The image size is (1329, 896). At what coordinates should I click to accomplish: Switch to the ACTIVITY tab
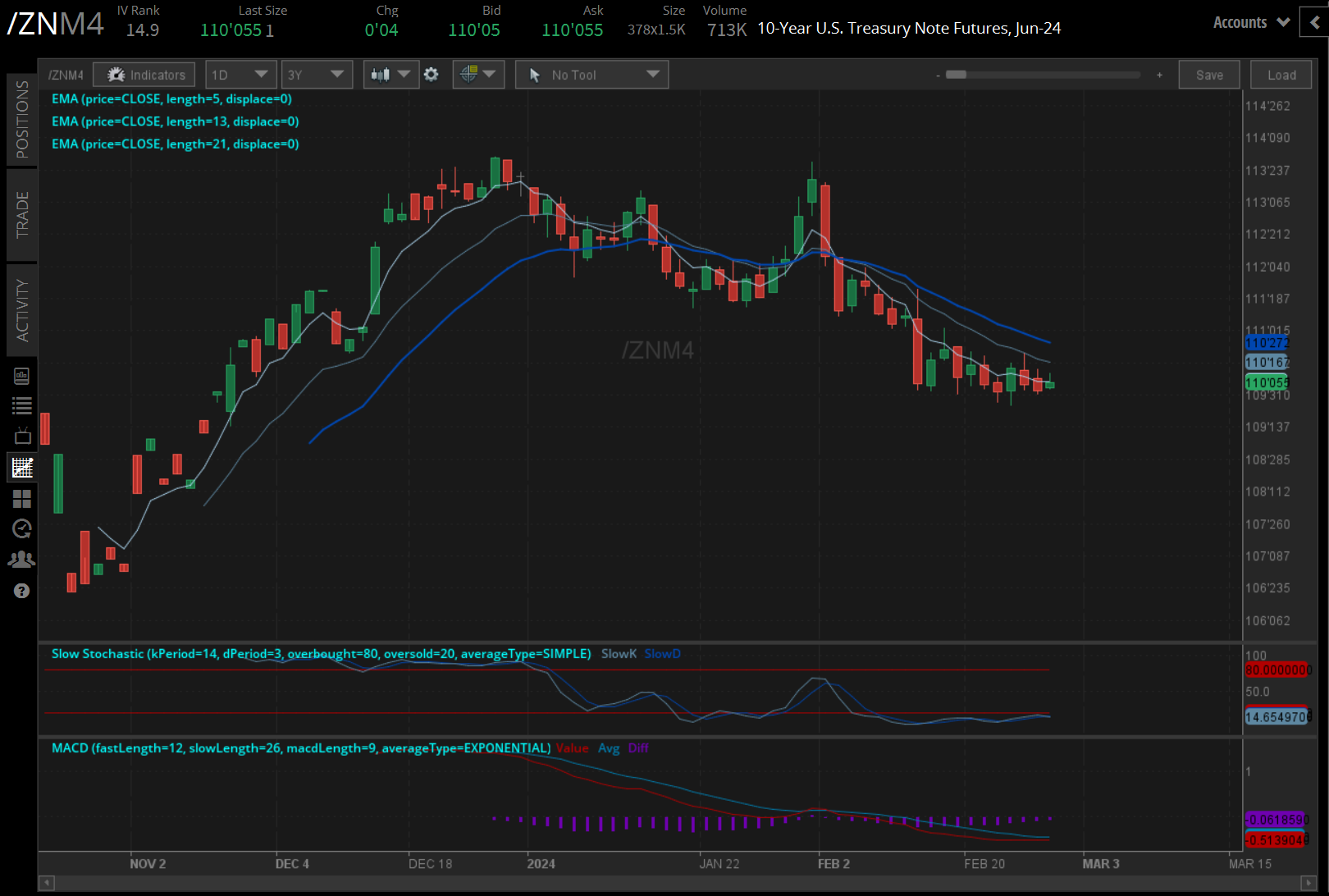pos(22,310)
